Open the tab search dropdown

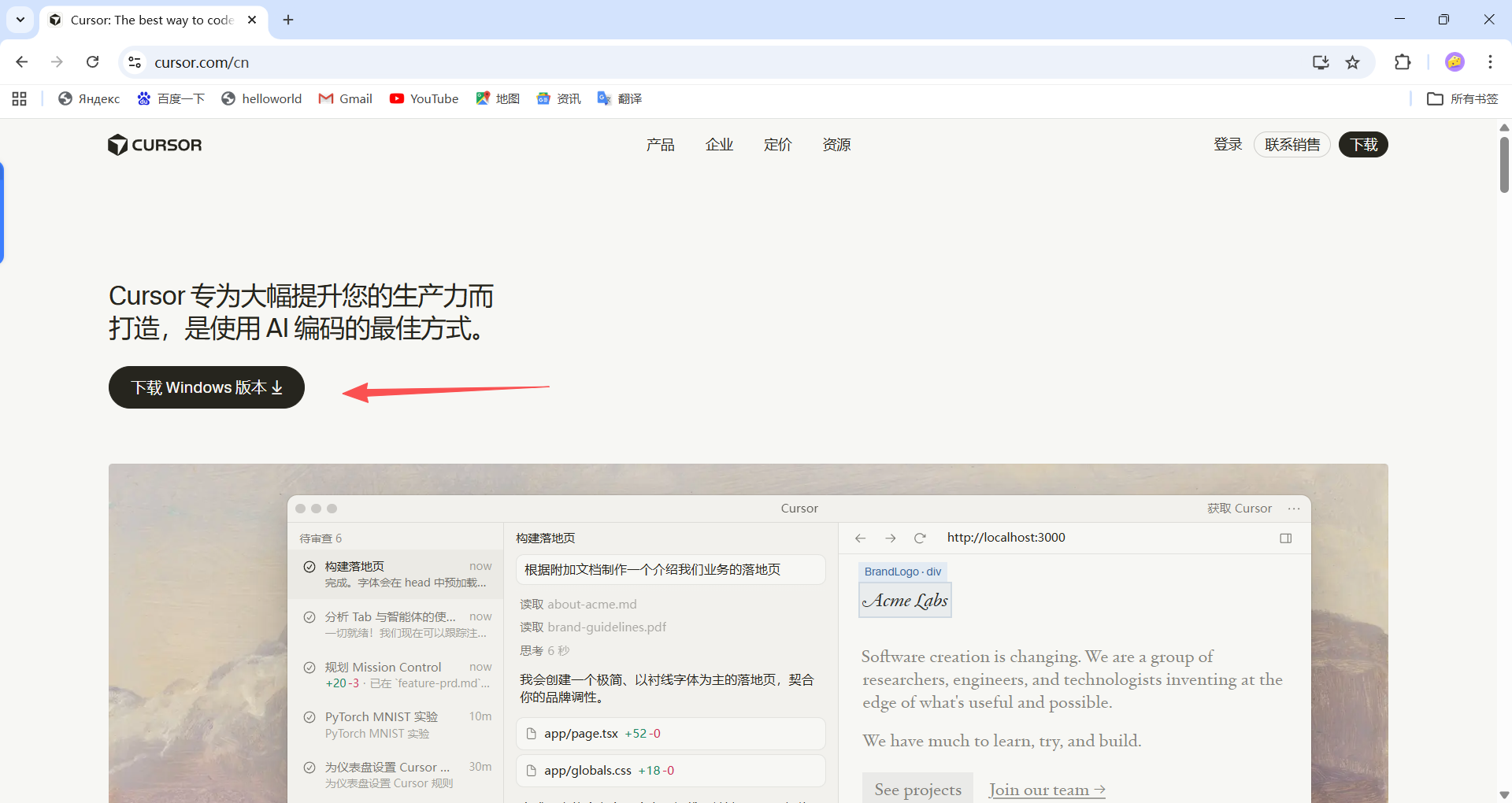pyautogui.click(x=20, y=20)
